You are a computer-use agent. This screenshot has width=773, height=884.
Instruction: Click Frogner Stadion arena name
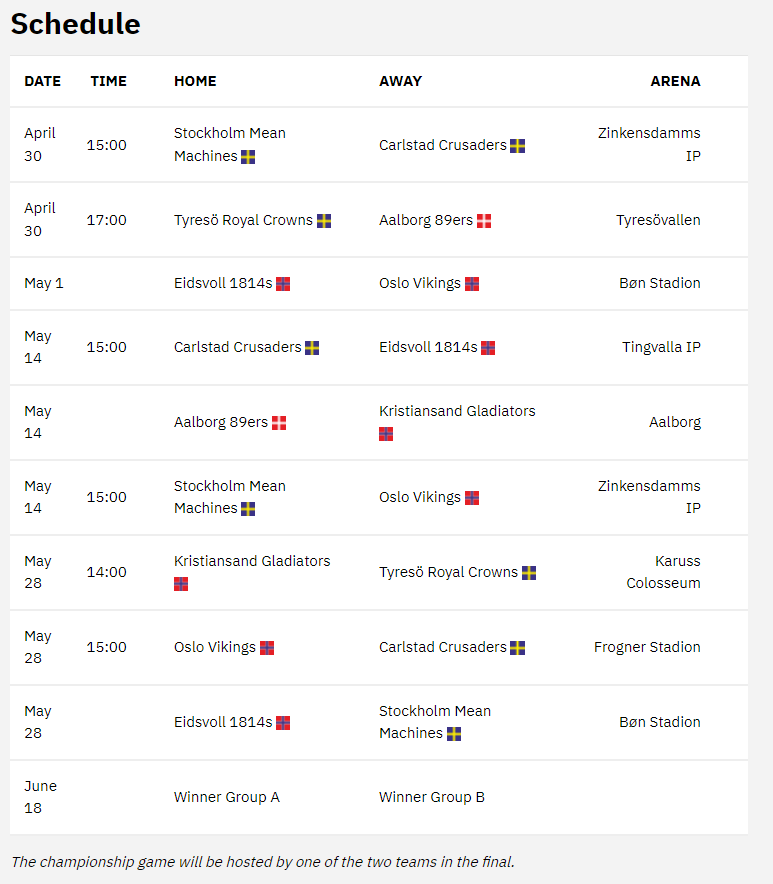coord(647,647)
